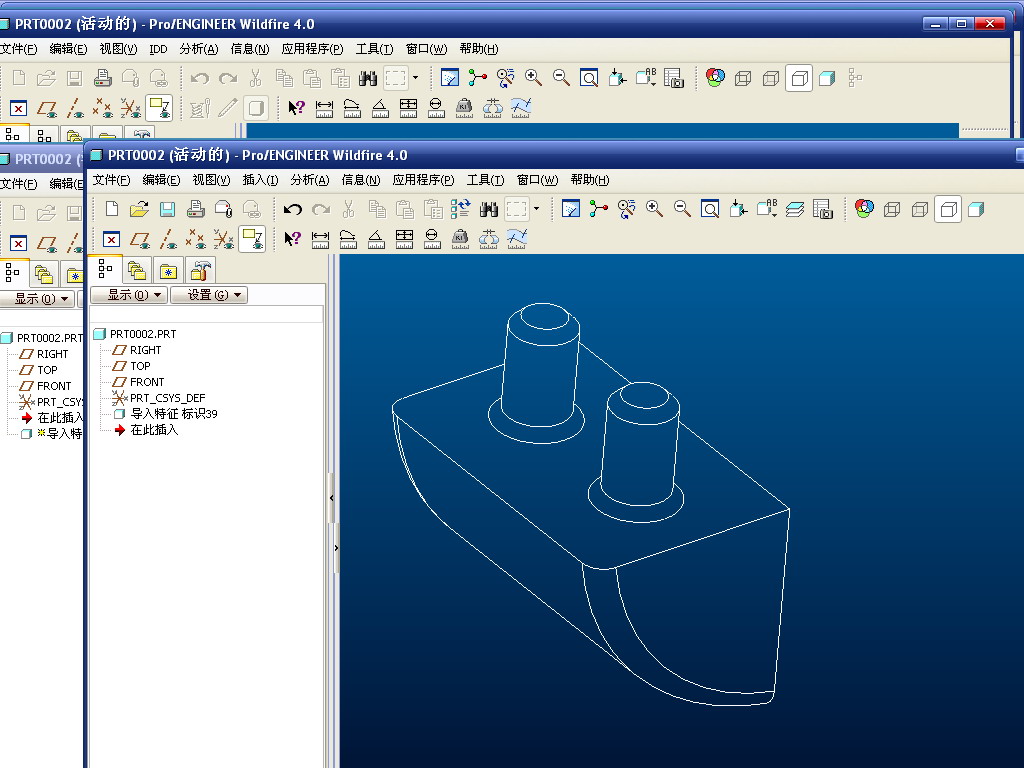This screenshot has height=768, width=1024.
Task: Switch to favorites tab, front window
Action: (168, 270)
